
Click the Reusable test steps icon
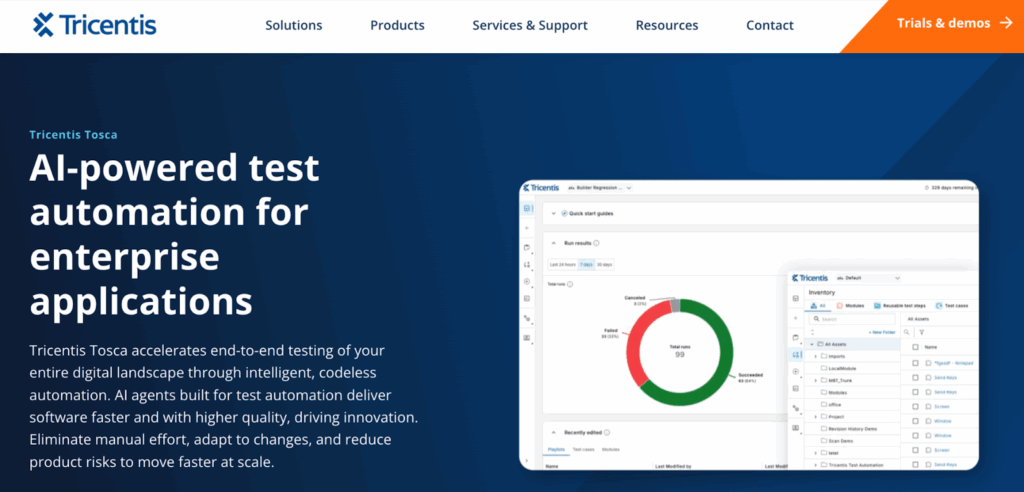(x=877, y=305)
